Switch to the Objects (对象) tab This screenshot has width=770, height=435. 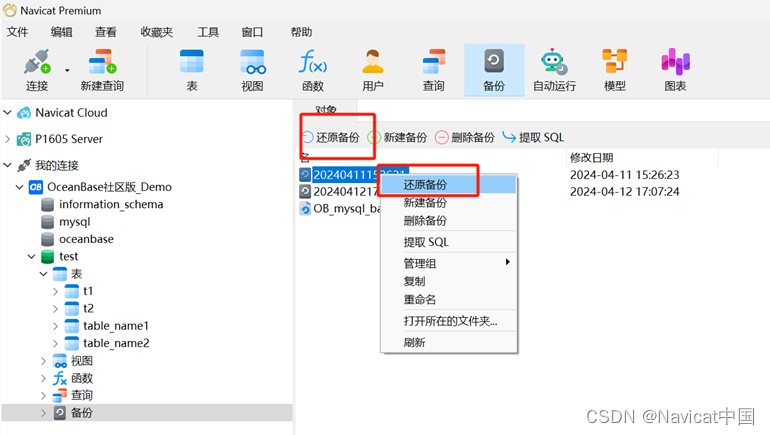[x=326, y=110]
